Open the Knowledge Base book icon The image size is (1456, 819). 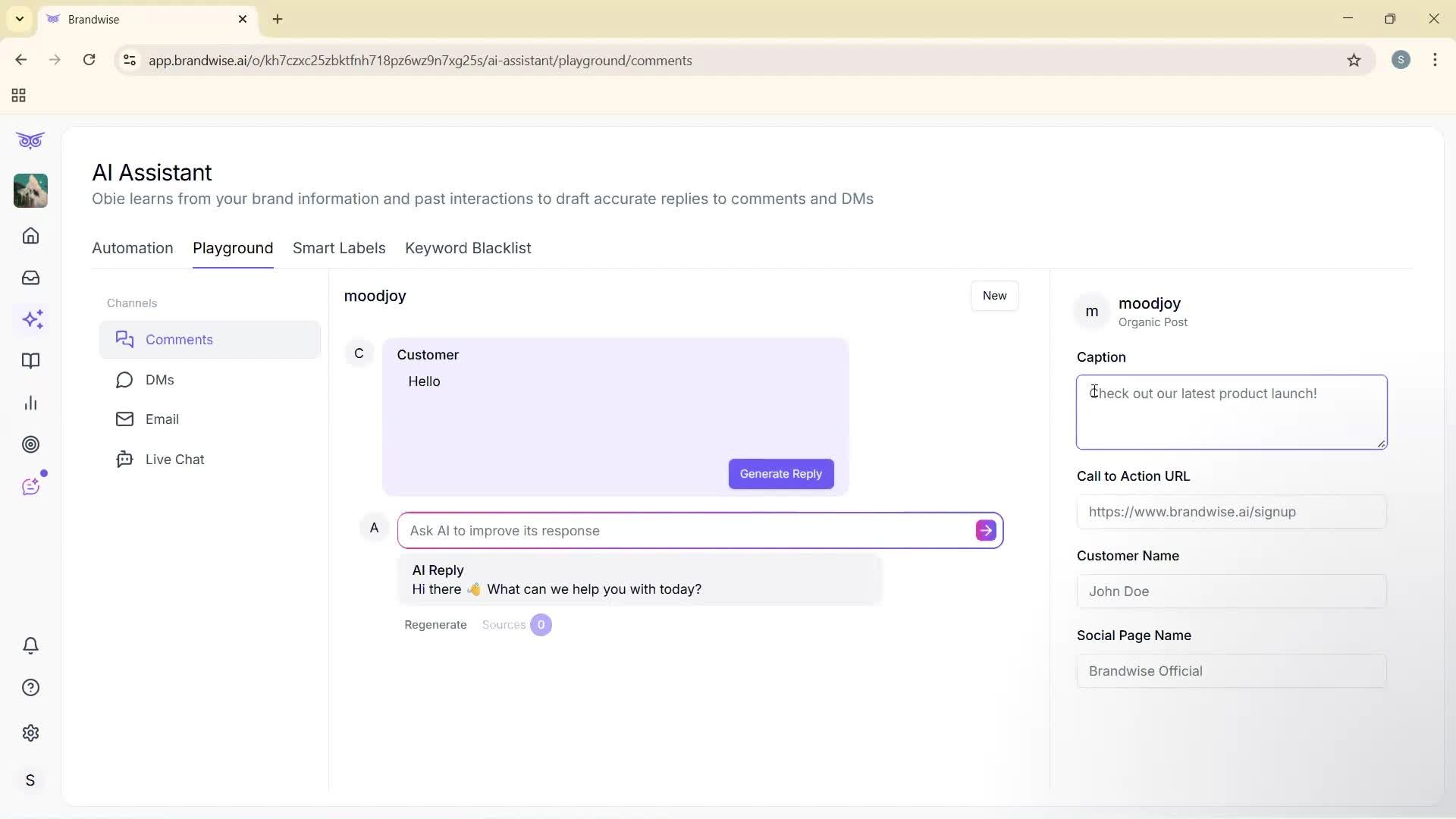[30, 361]
